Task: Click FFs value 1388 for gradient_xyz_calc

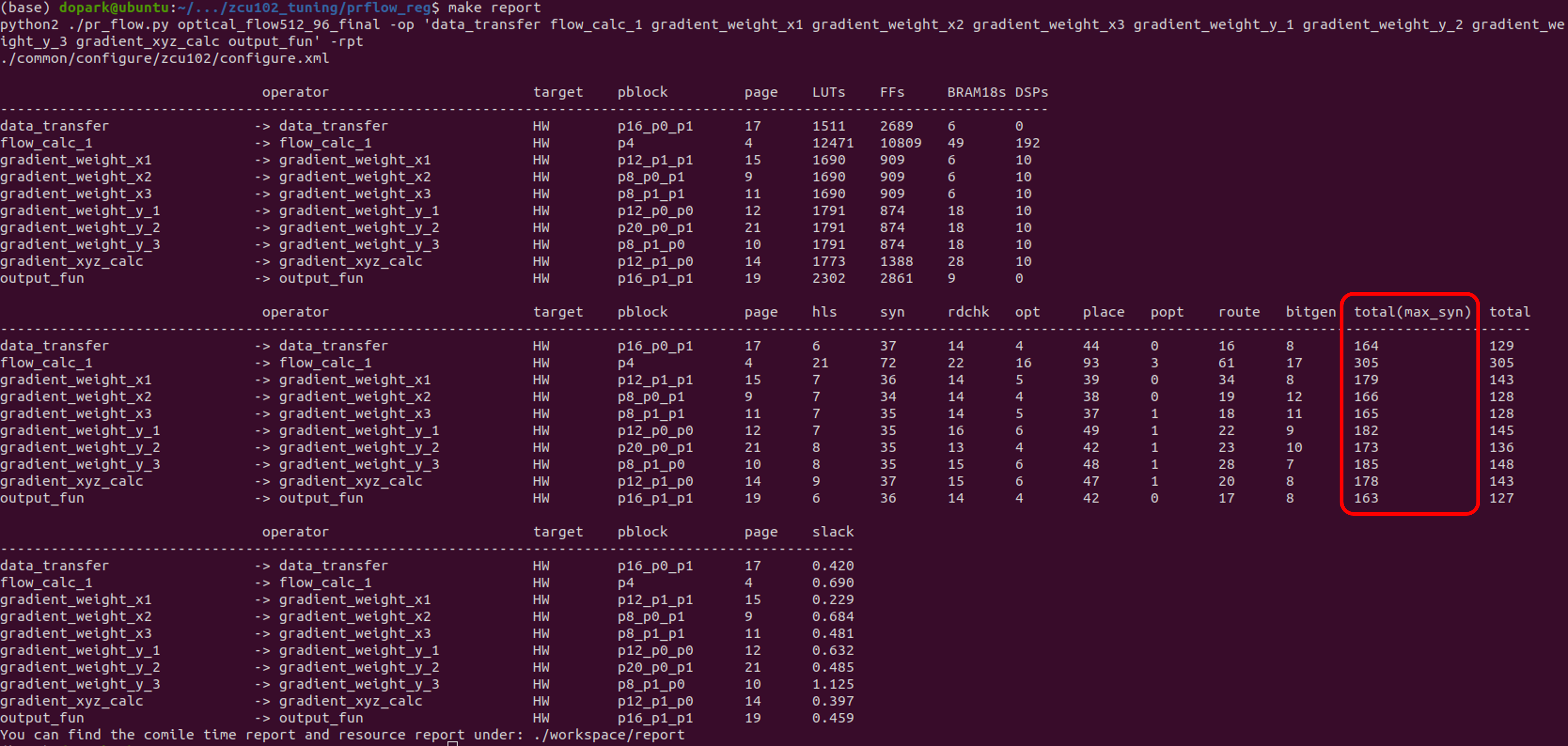Action: pyautogui.click(x=896, y=261)
